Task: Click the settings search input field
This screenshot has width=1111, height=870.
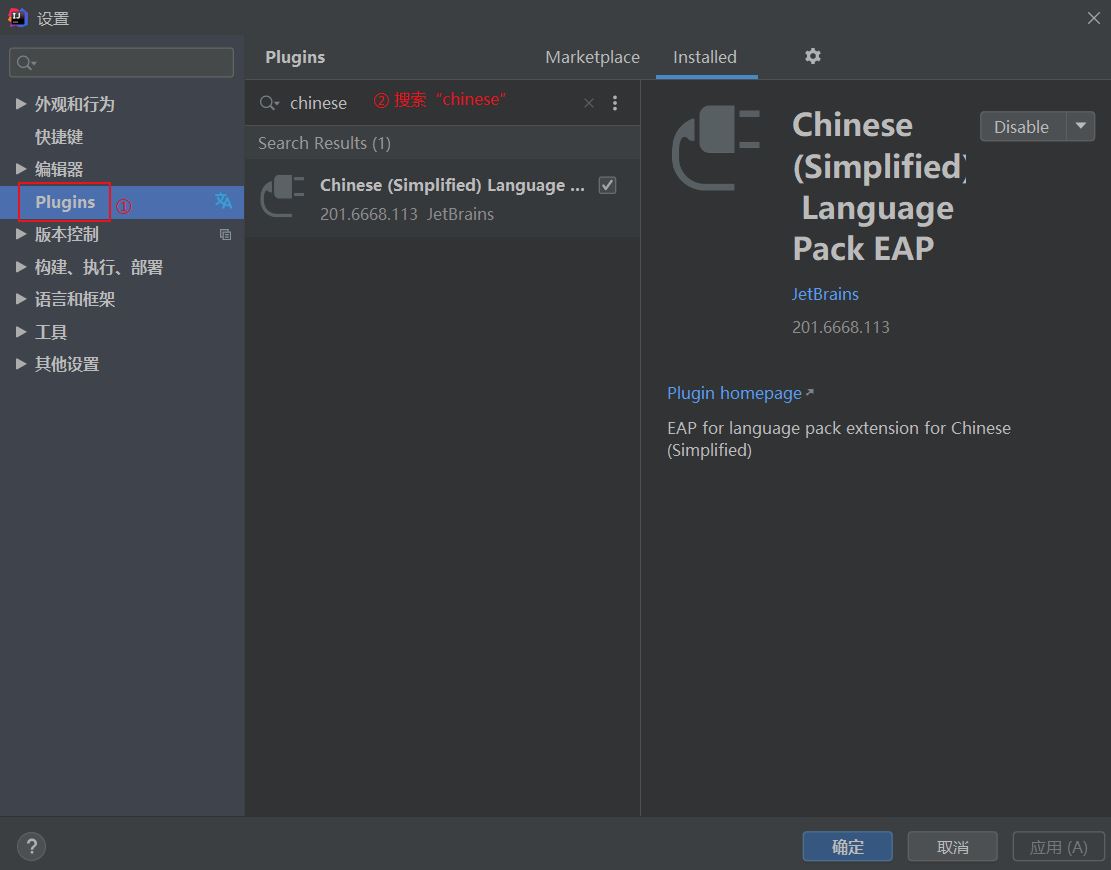Action: (122, 63)
